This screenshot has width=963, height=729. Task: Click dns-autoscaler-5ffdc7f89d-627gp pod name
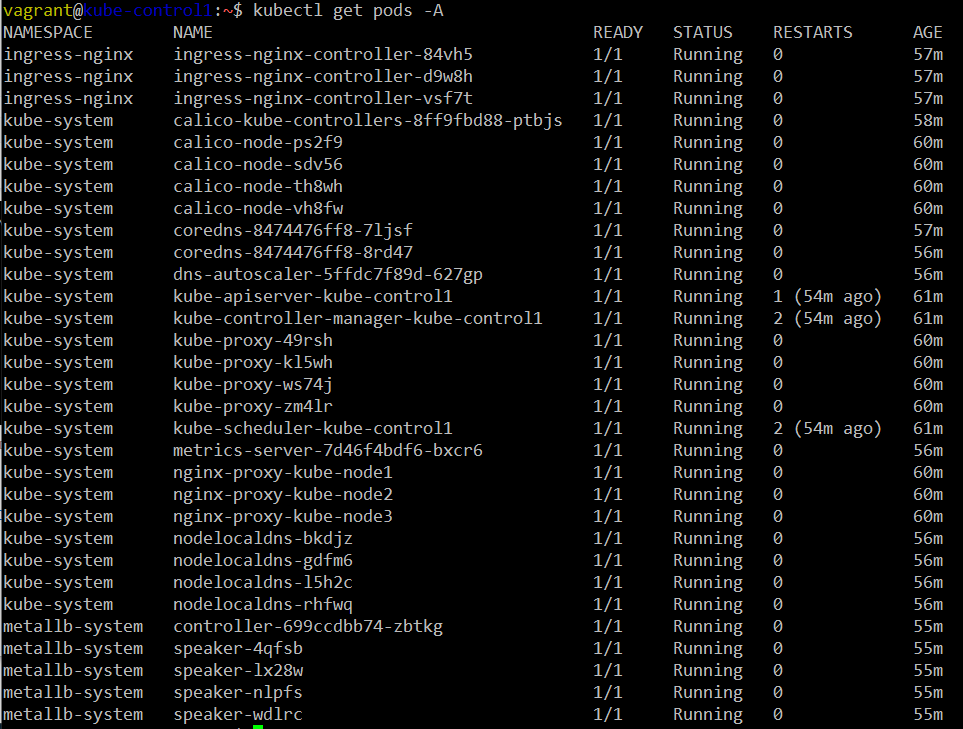click(328, 275)
